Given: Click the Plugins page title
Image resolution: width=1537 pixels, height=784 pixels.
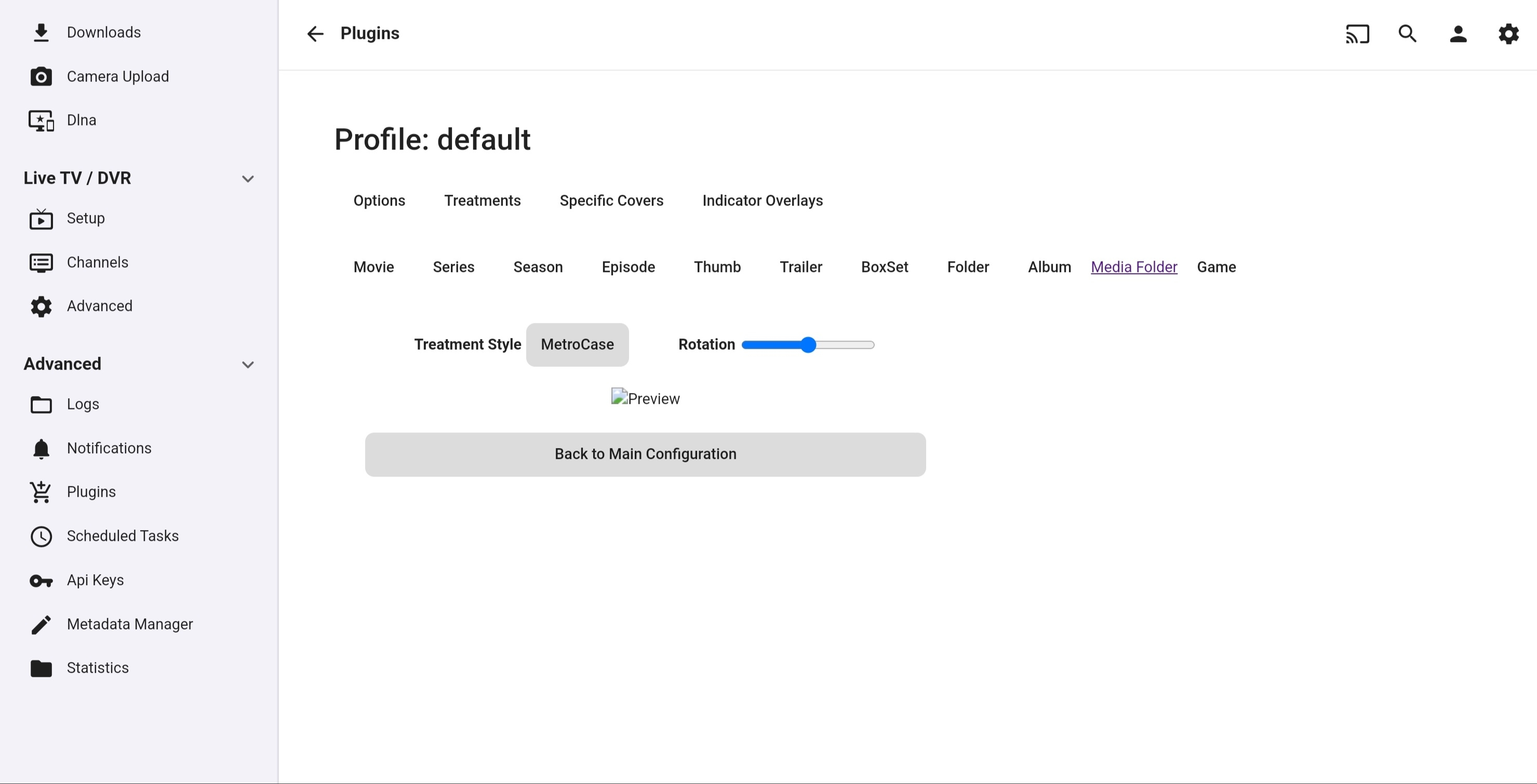Looking at the screenshot, I should pyautogui.click(x=369, y=33).
